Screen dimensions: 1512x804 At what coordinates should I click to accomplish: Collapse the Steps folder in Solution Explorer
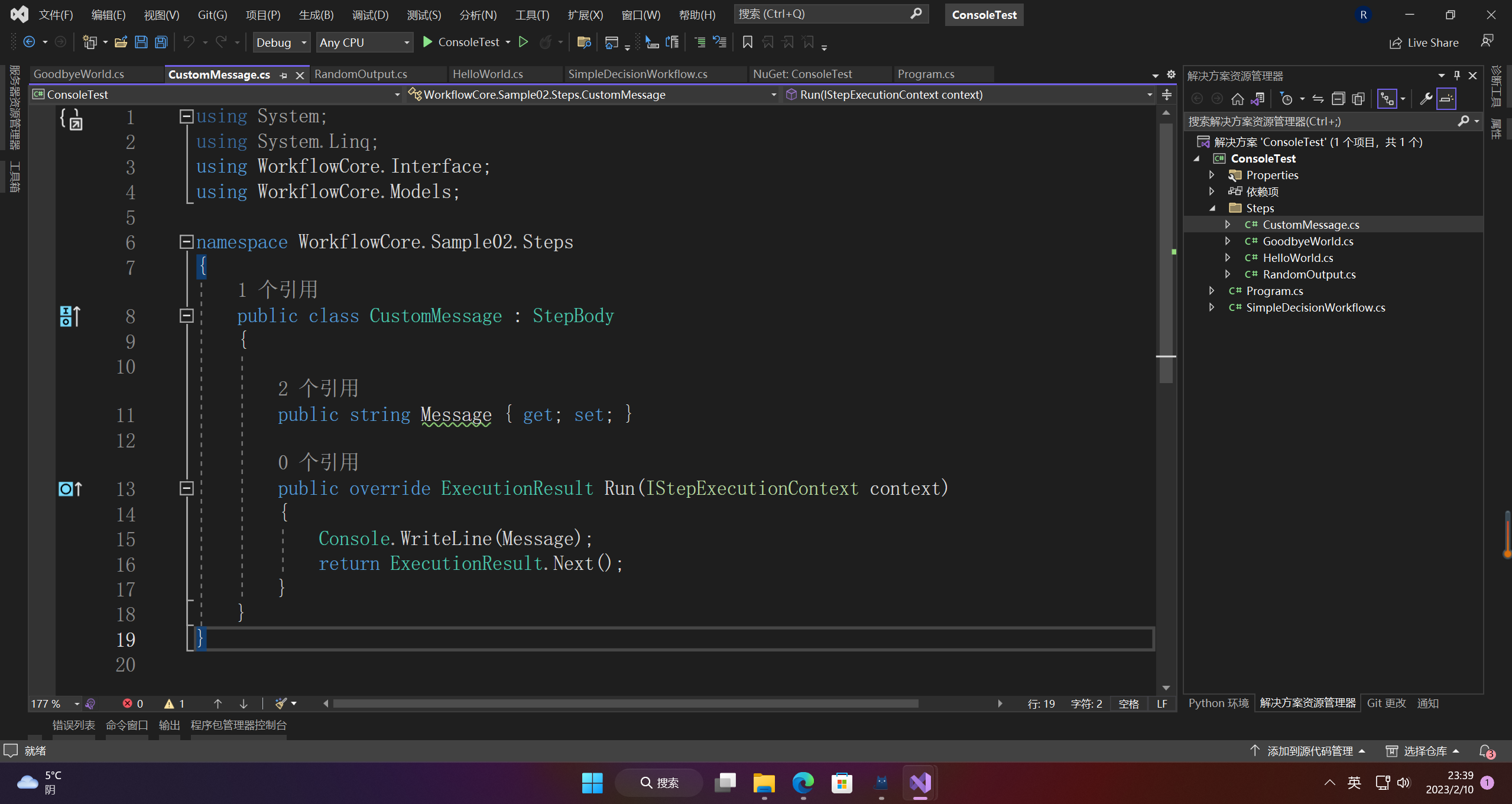point(1212,208)
